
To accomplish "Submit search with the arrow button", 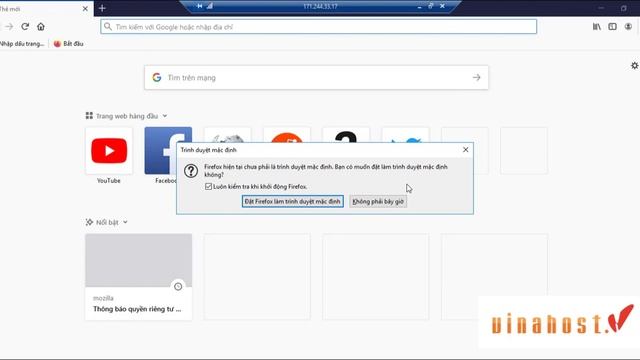I will (x=476, y=78).
